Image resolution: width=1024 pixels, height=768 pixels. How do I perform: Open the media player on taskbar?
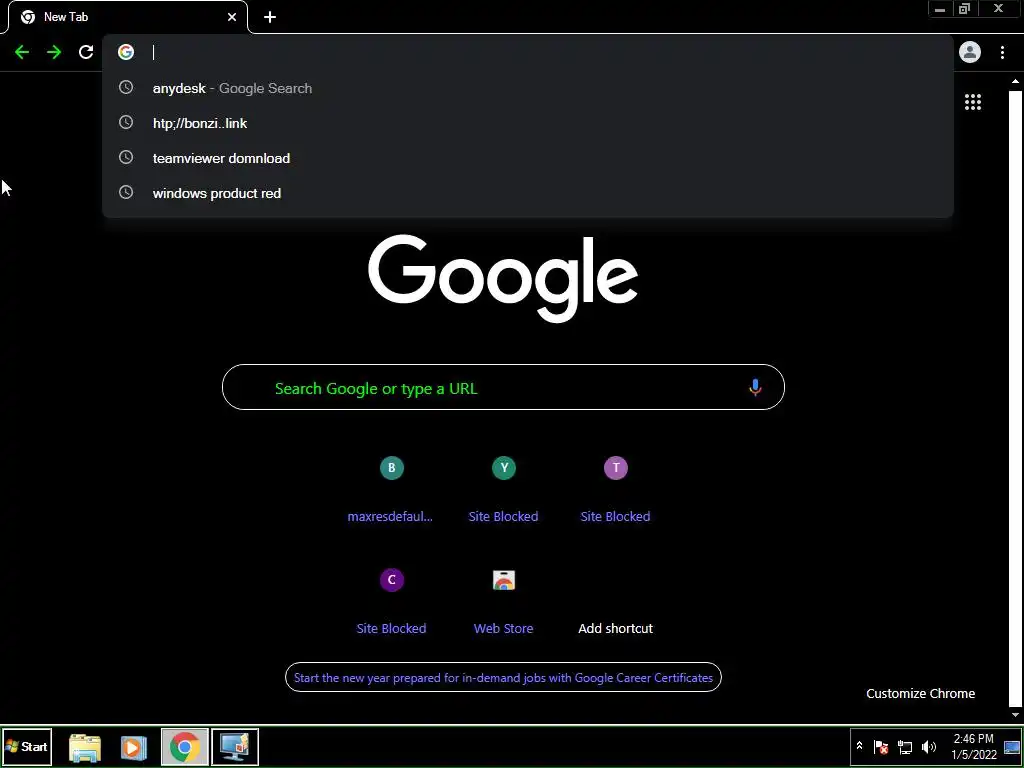tap(133, 747)
